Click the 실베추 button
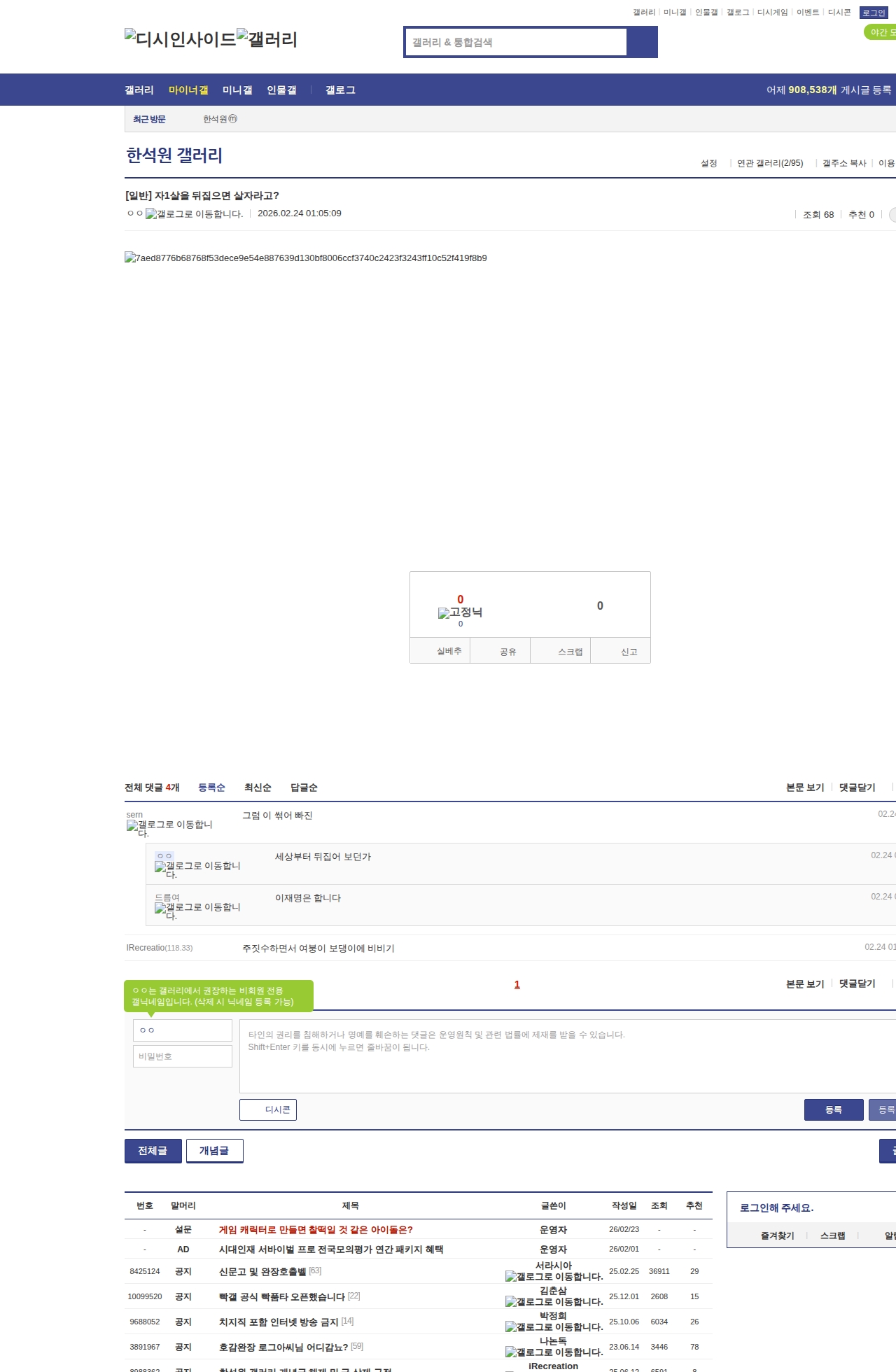 coord(440,650)
